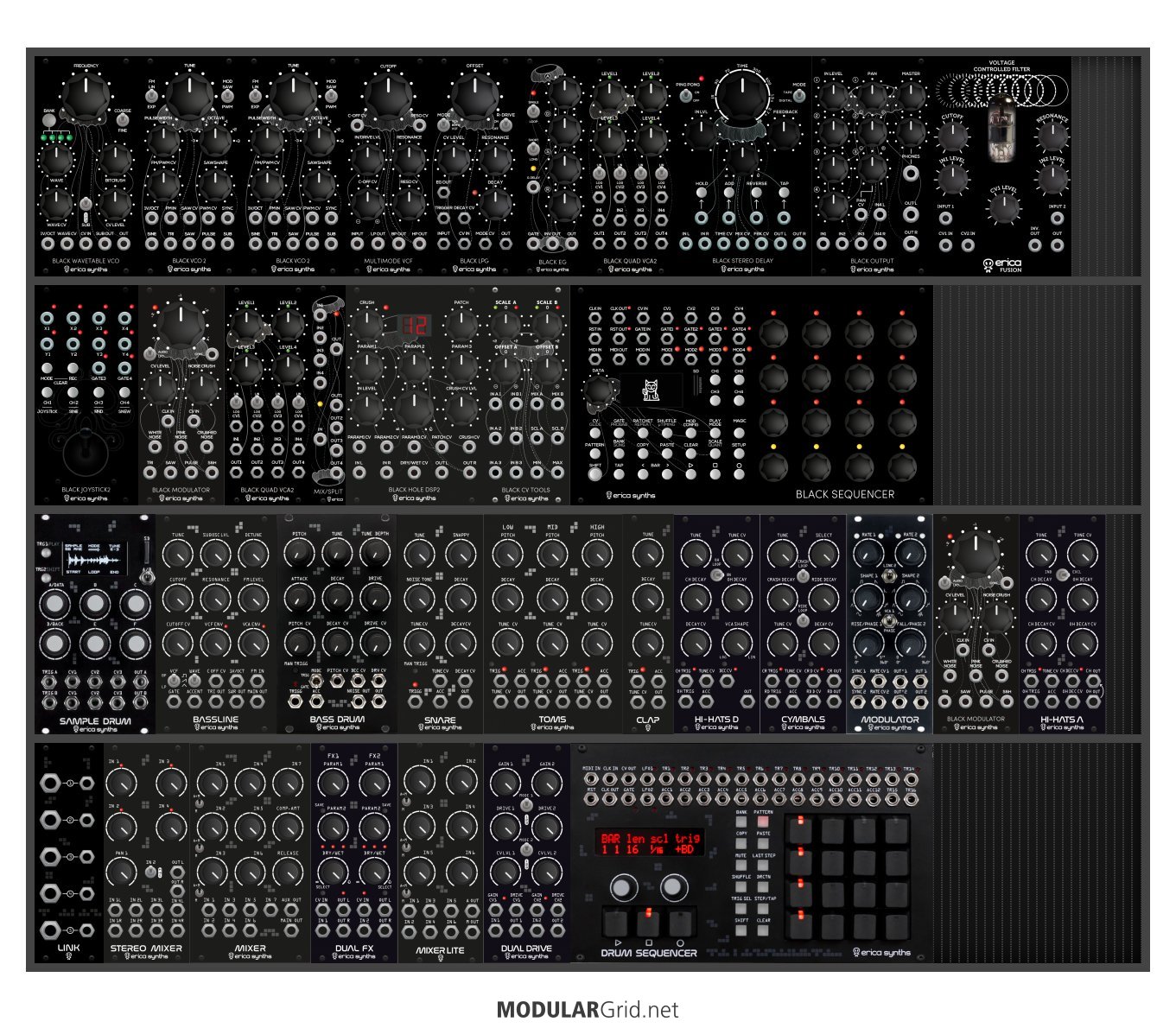The height and width of the screenshot is (1028, 1176).
Task: Click the MIDI IN jack on the Drum Sequencer
Action: tap(592, 778)
